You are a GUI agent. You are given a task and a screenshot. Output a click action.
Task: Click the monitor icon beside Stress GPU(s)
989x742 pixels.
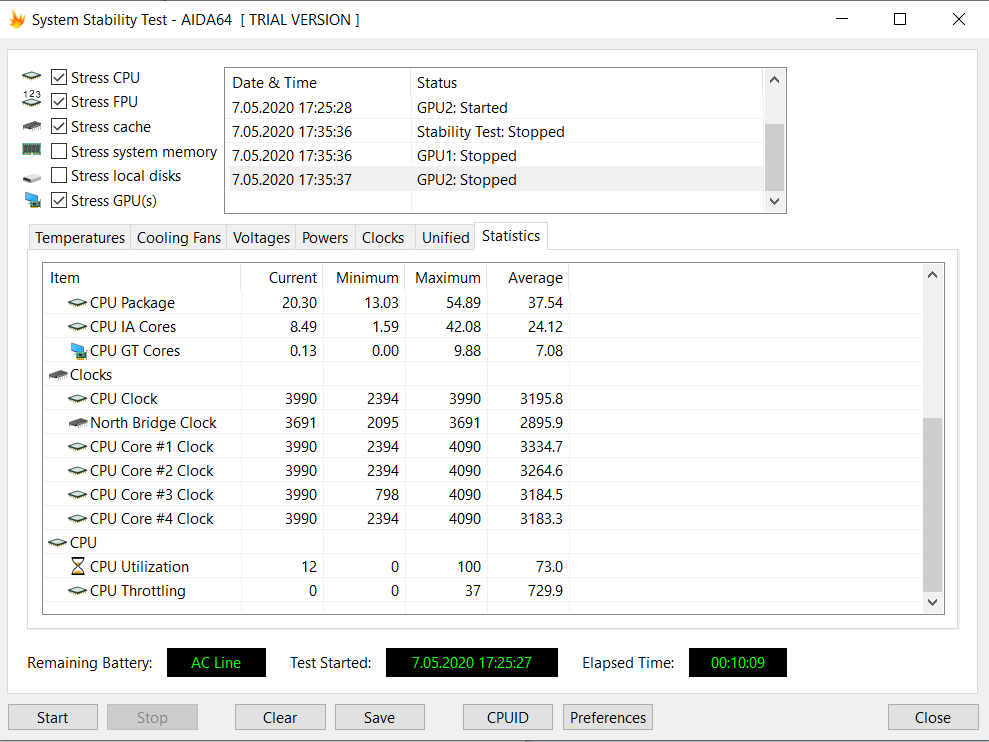pyautogui.click(x=33, y=200)
